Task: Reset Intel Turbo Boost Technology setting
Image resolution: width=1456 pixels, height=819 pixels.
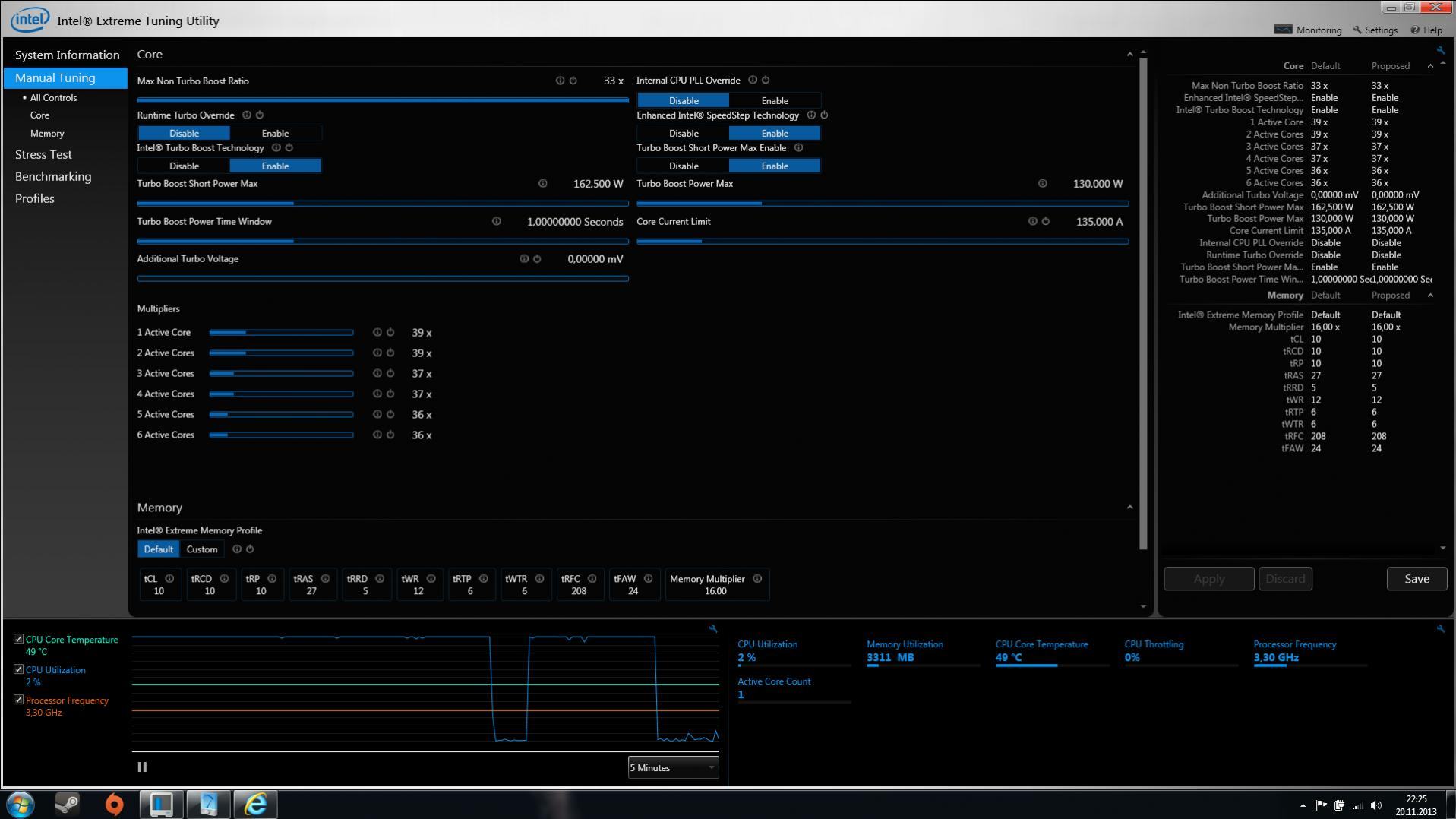Action: click(289, 148)
